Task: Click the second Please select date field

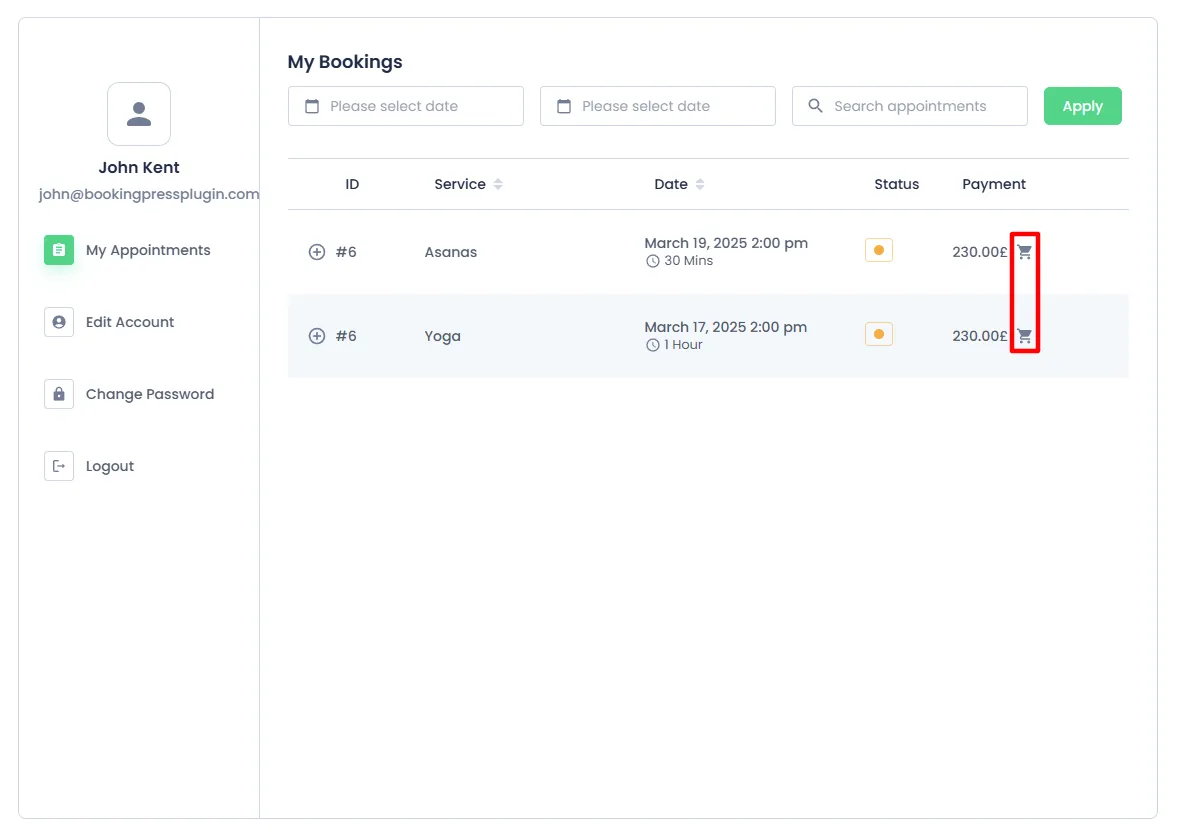Action: click(x=658, y=106)
